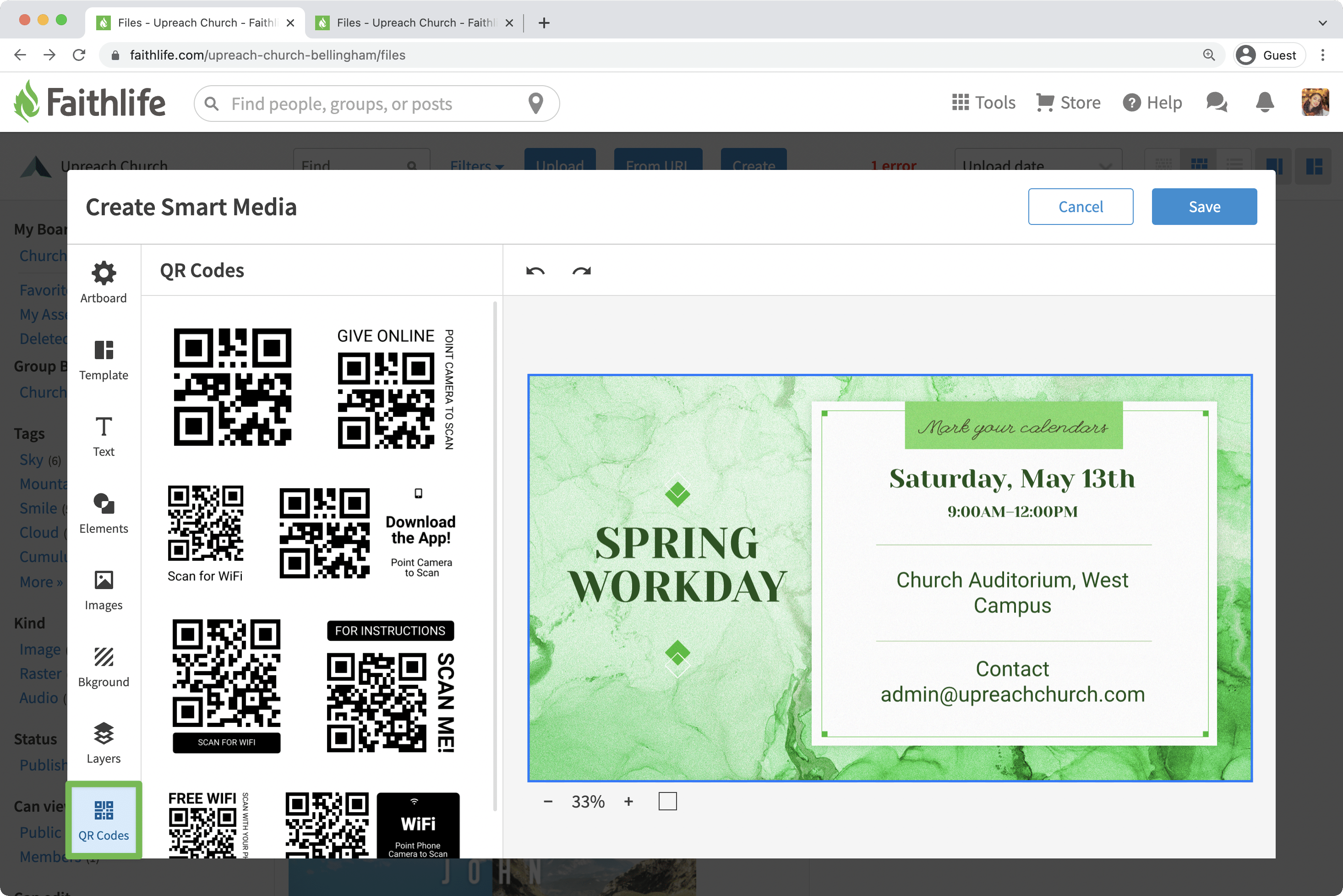Open the user profile avatar
This screenshot has width=1343, height=896.
1315,102
